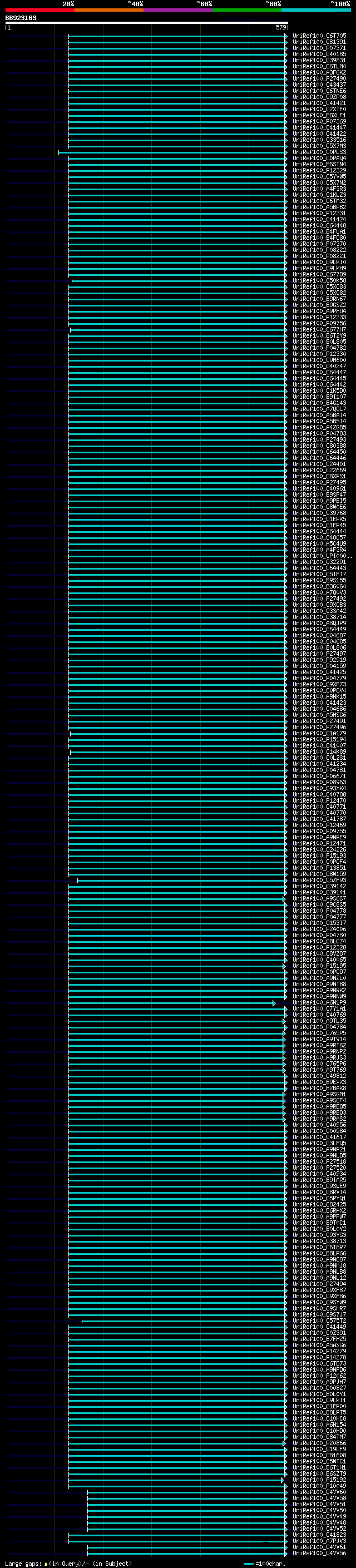The height and width of the screenshot is (1568, 356).
Task: Select the UniRef100_Q50K58 label
Action: pyautogui.click(x=319, y=280)
